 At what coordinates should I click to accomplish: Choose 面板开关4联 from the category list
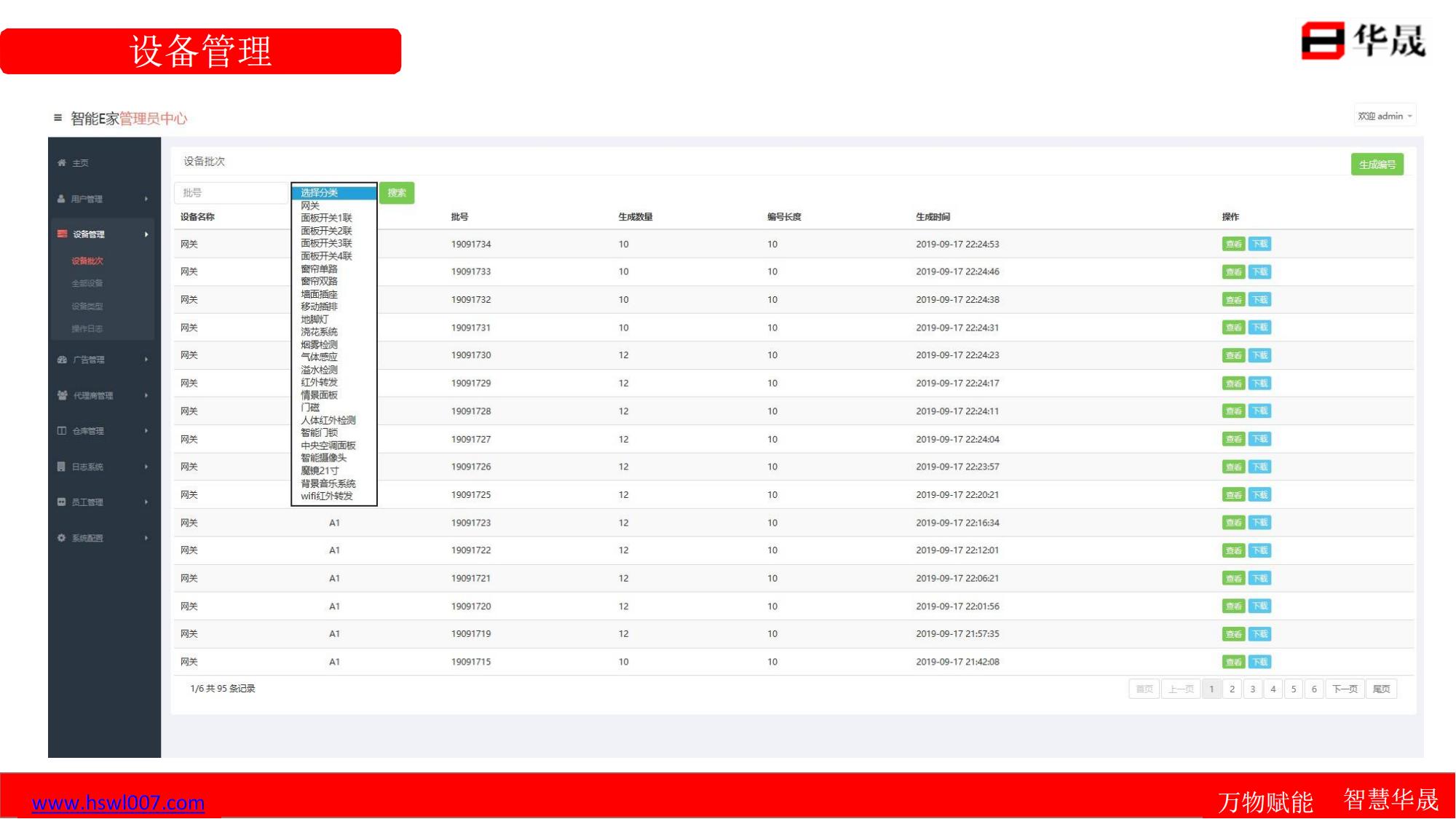coord(326,256)
